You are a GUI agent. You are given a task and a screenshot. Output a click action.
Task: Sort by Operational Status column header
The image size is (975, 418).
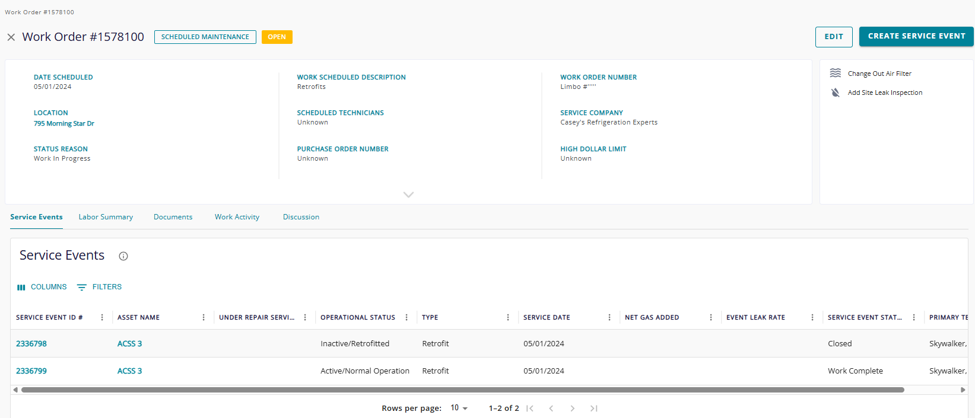click(x=358, y=317)
